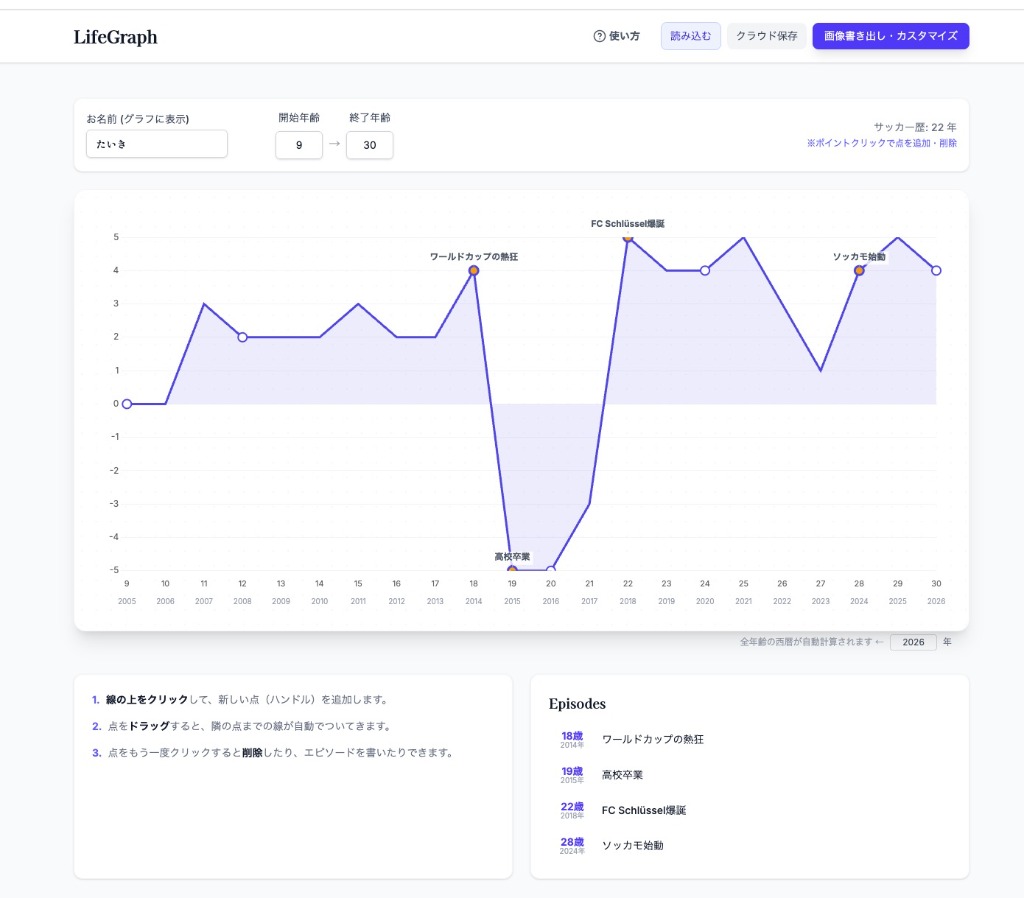Select the starting point at age 9
The image size is (1024, 898).
(x=126, y=404)
